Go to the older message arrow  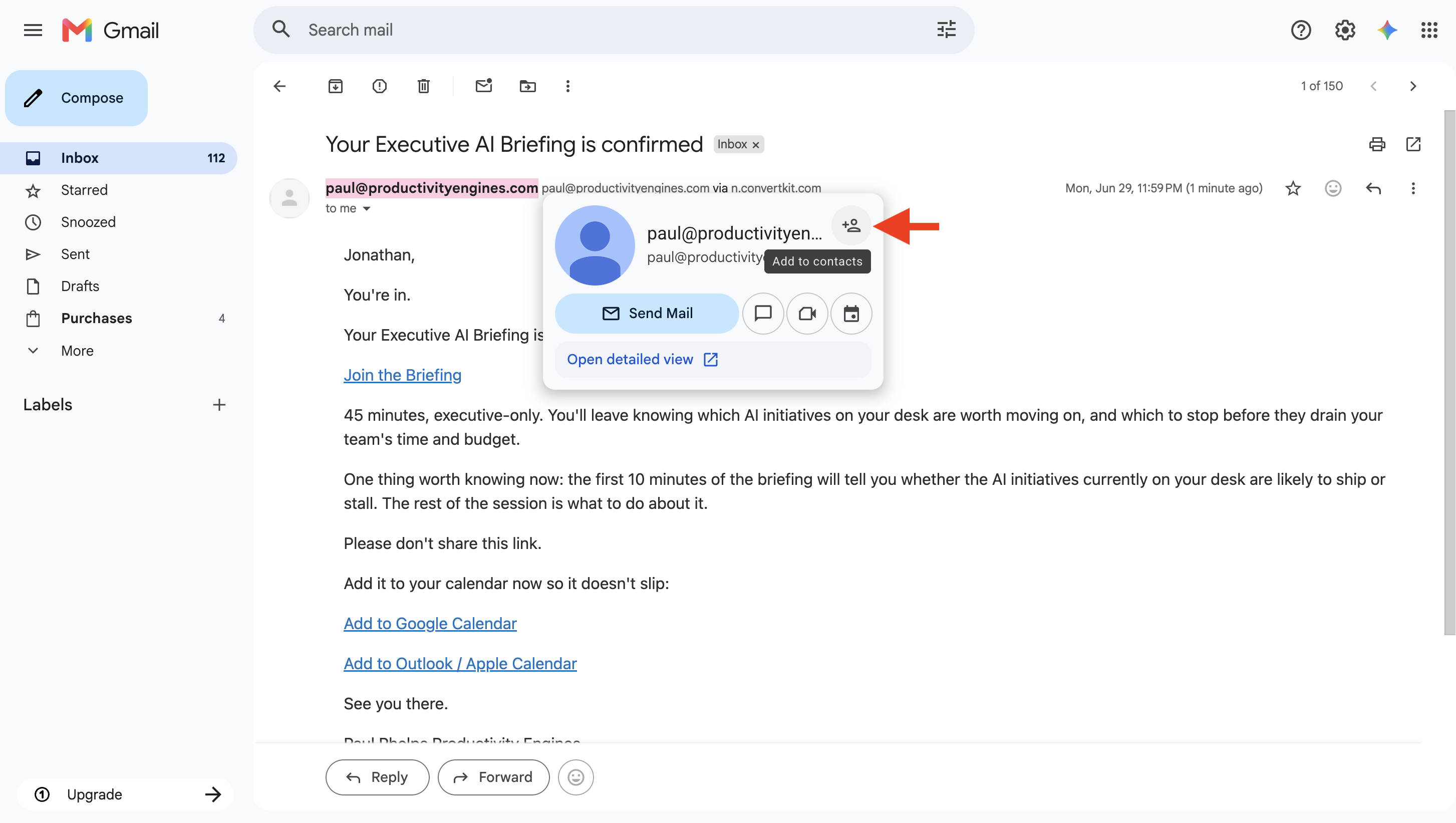[x=1412, y=86]
